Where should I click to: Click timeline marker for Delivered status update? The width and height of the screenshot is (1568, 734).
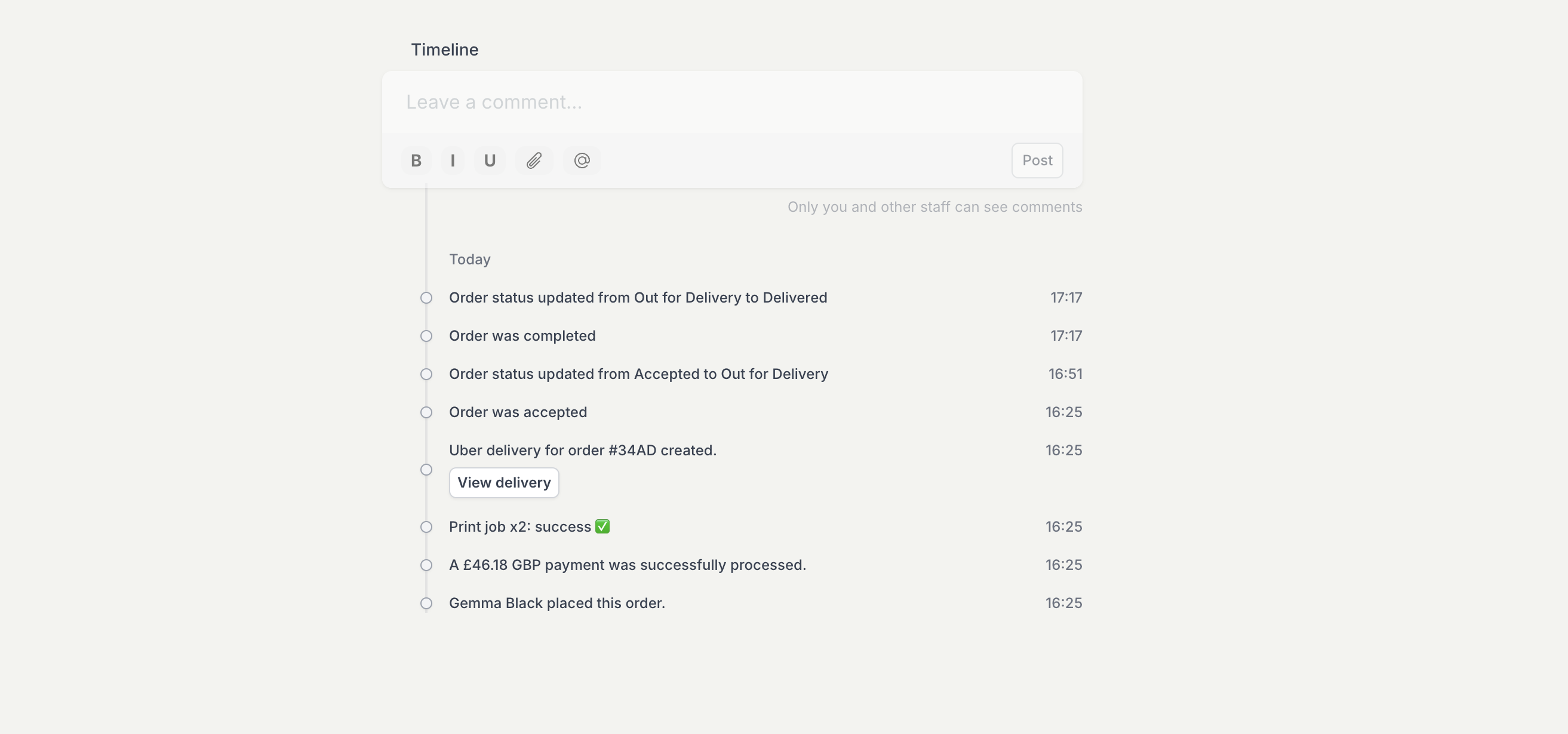426,298
